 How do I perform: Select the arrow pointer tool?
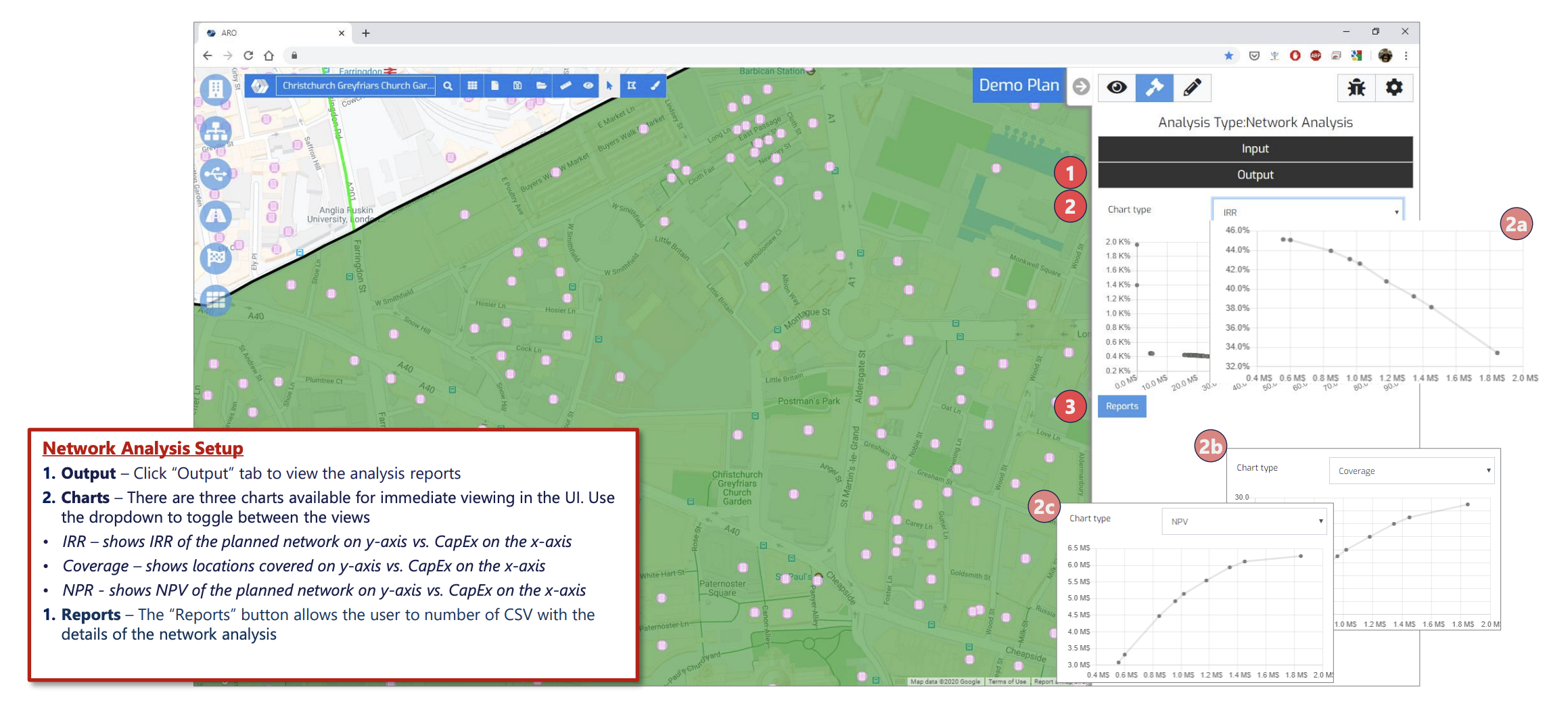coord(609,86)
